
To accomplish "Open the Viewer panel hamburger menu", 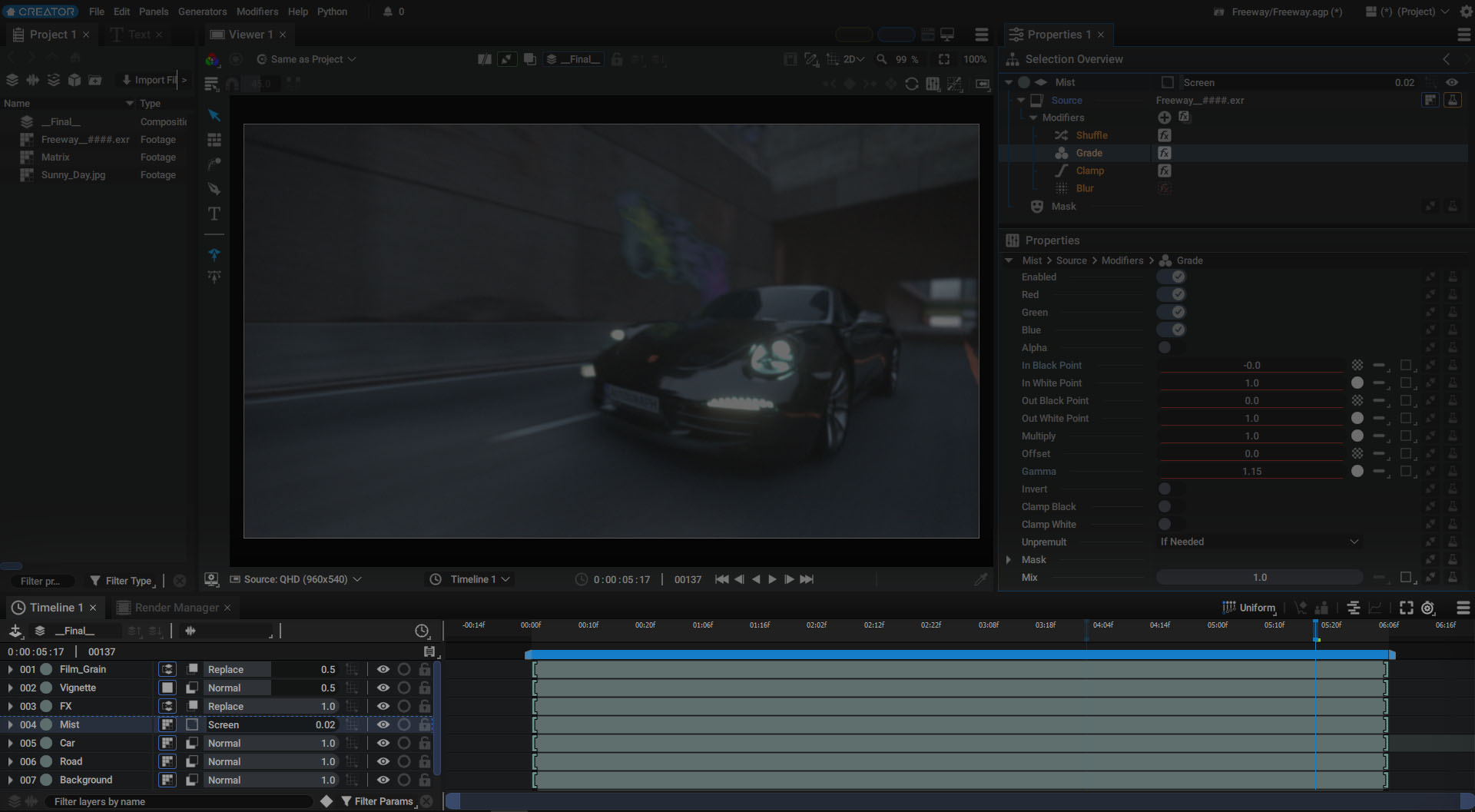I will pyautogui.click(x=982, y=35).
